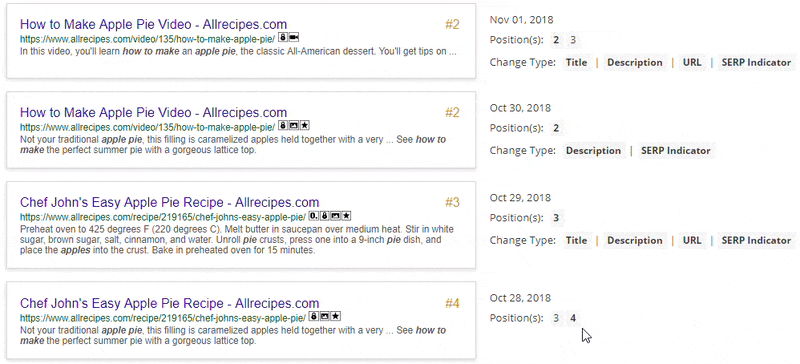Open the first 'How to Make Apple Pie Video' title link
This screenshot has height=364, width=800.
(154, 25)
